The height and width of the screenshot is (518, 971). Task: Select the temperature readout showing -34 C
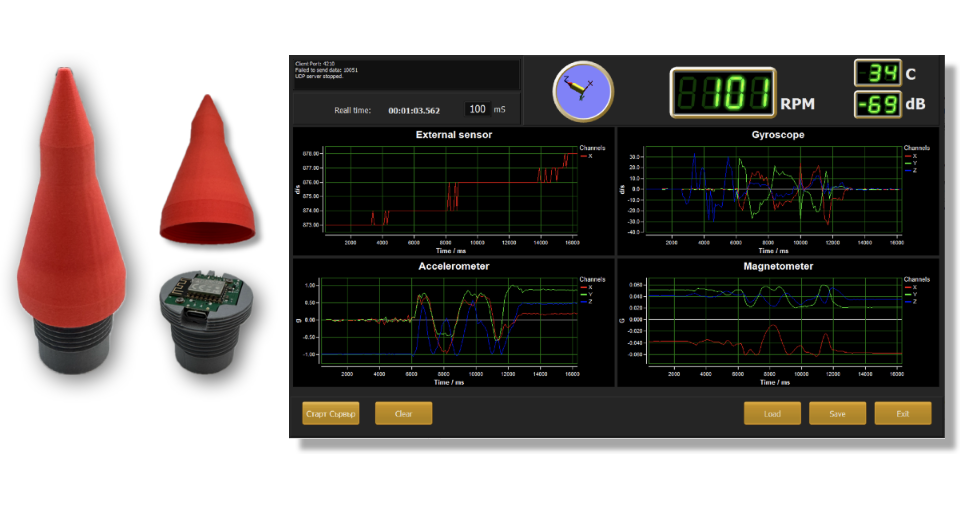tap(877, 73)
